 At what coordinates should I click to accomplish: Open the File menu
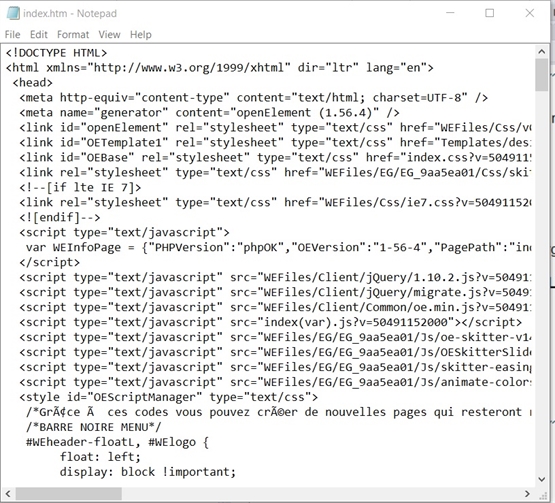[12, 35]
